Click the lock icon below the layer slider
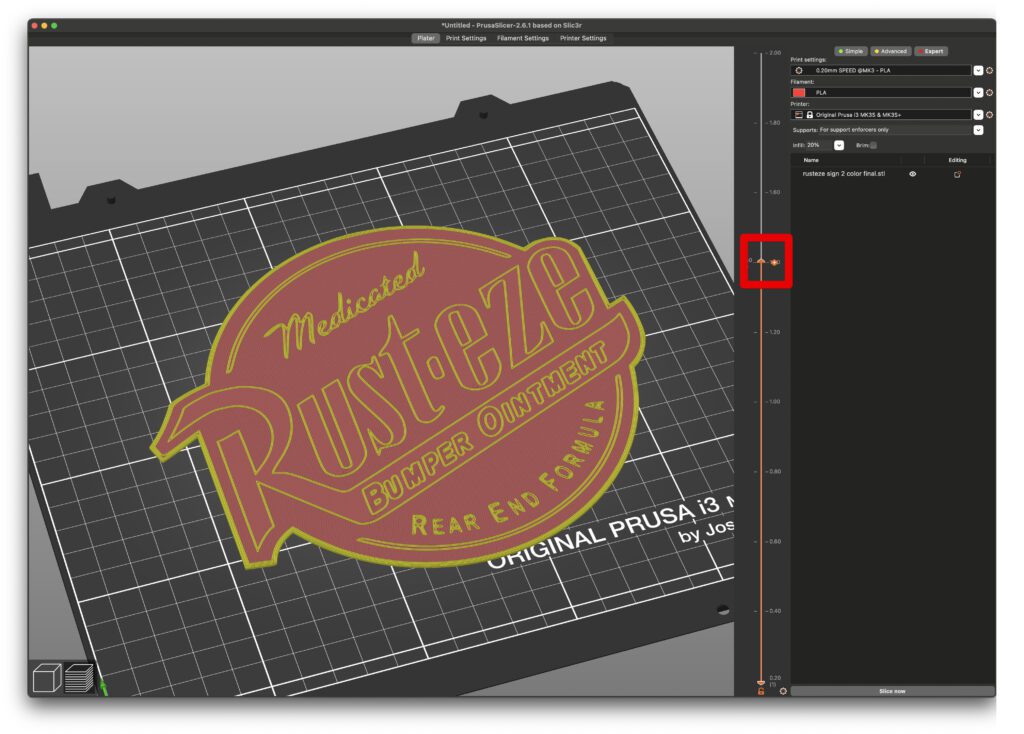 tap(760, 691)
